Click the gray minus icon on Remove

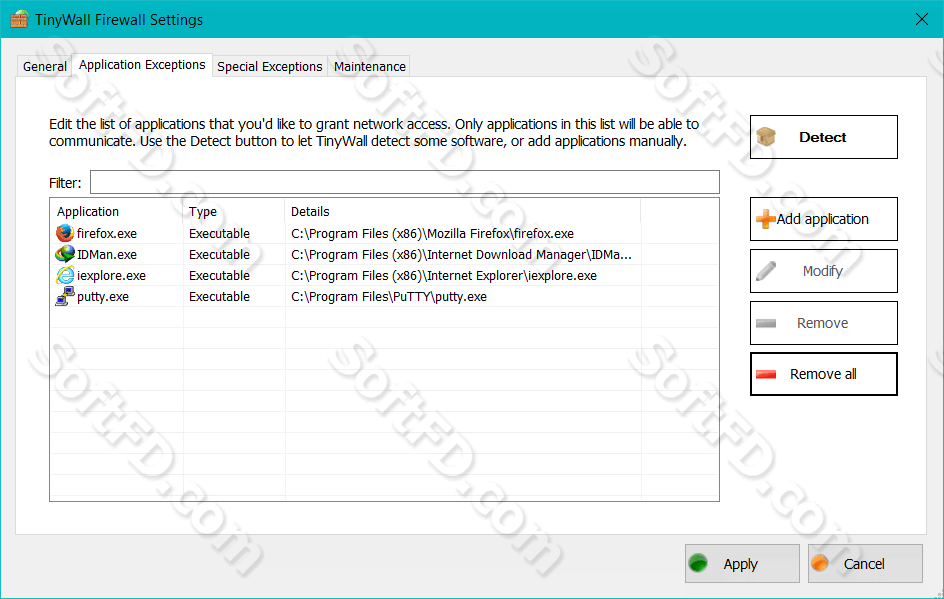click(766, 323)
